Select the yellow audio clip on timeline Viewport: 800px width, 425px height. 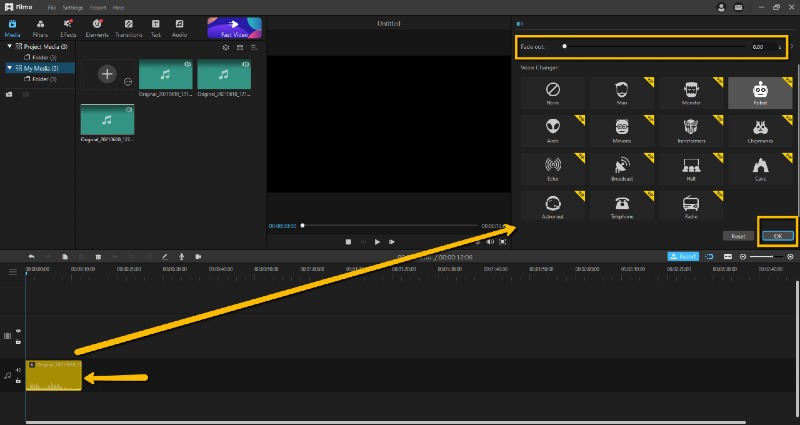pyautogui.click(x=53, y=376)
